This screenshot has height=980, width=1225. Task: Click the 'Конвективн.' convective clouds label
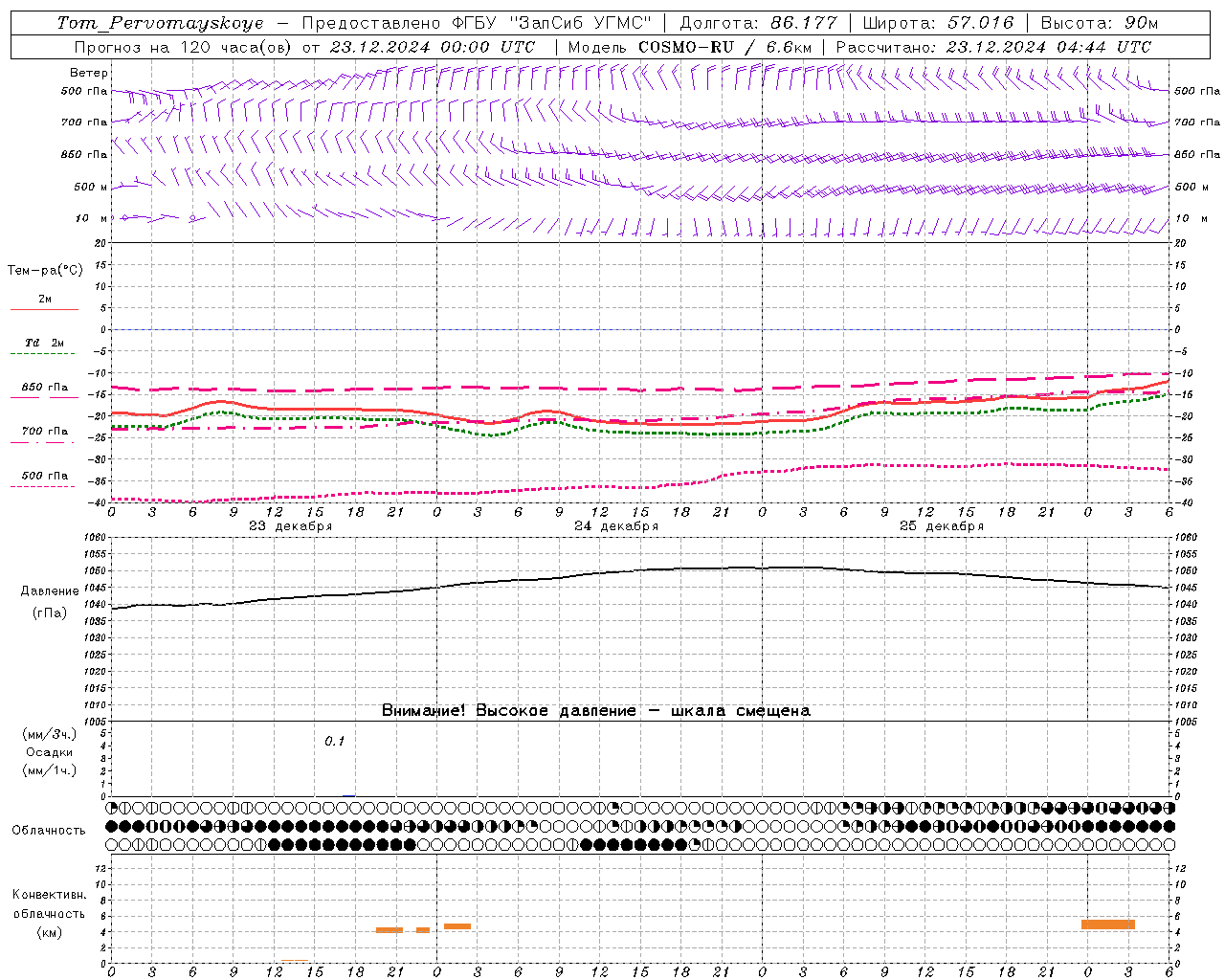[x=50, y=895]
